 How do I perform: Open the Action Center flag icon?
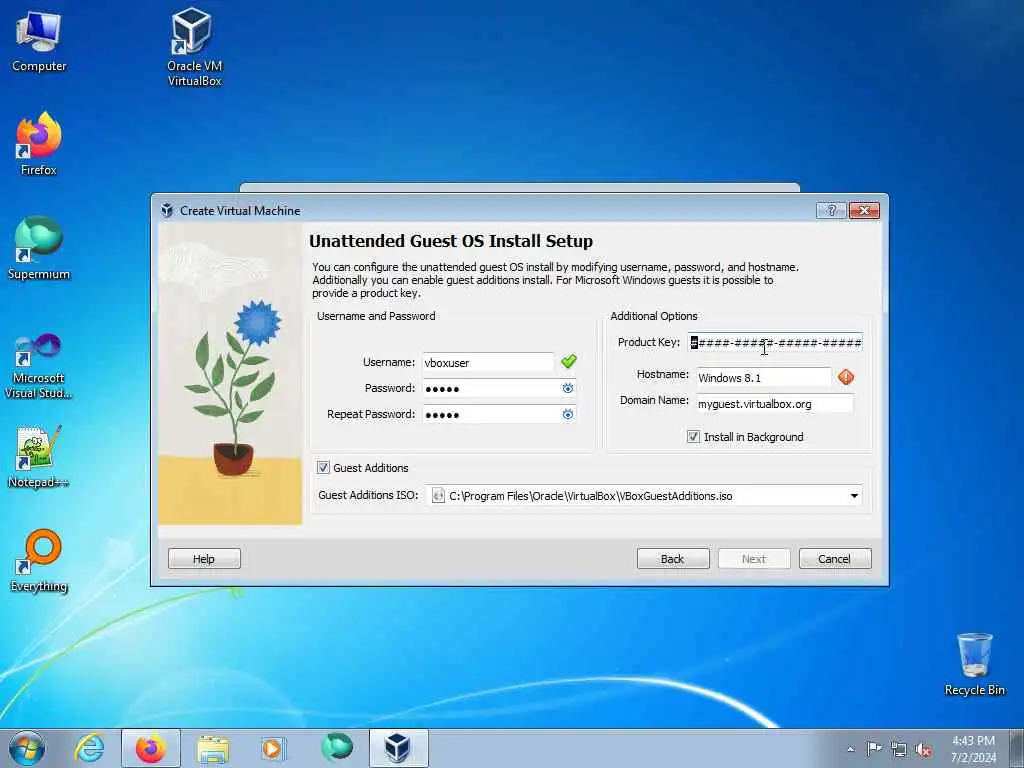click(874, 749)
